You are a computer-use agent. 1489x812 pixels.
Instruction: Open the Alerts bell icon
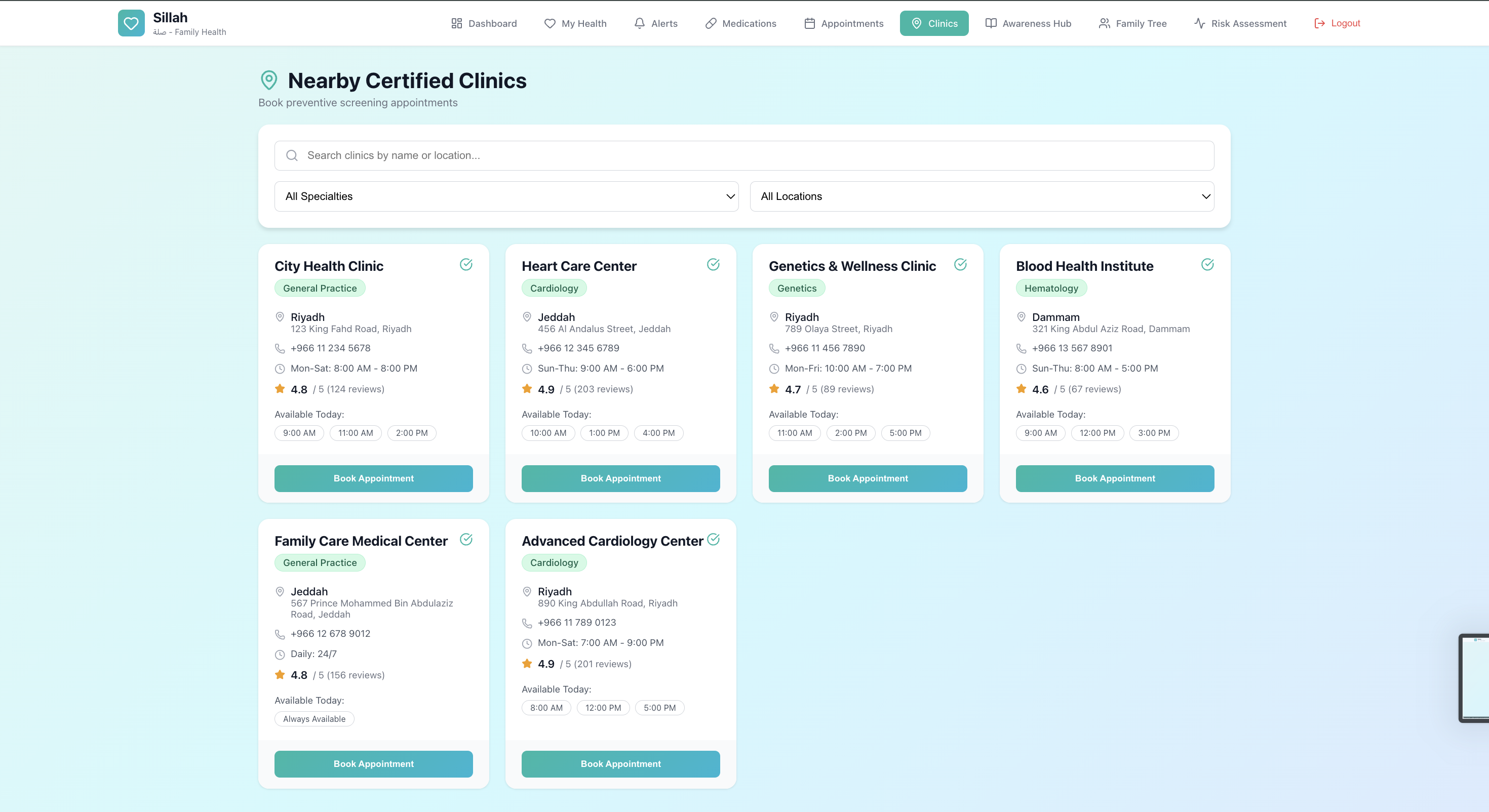[x=640, y=23]
